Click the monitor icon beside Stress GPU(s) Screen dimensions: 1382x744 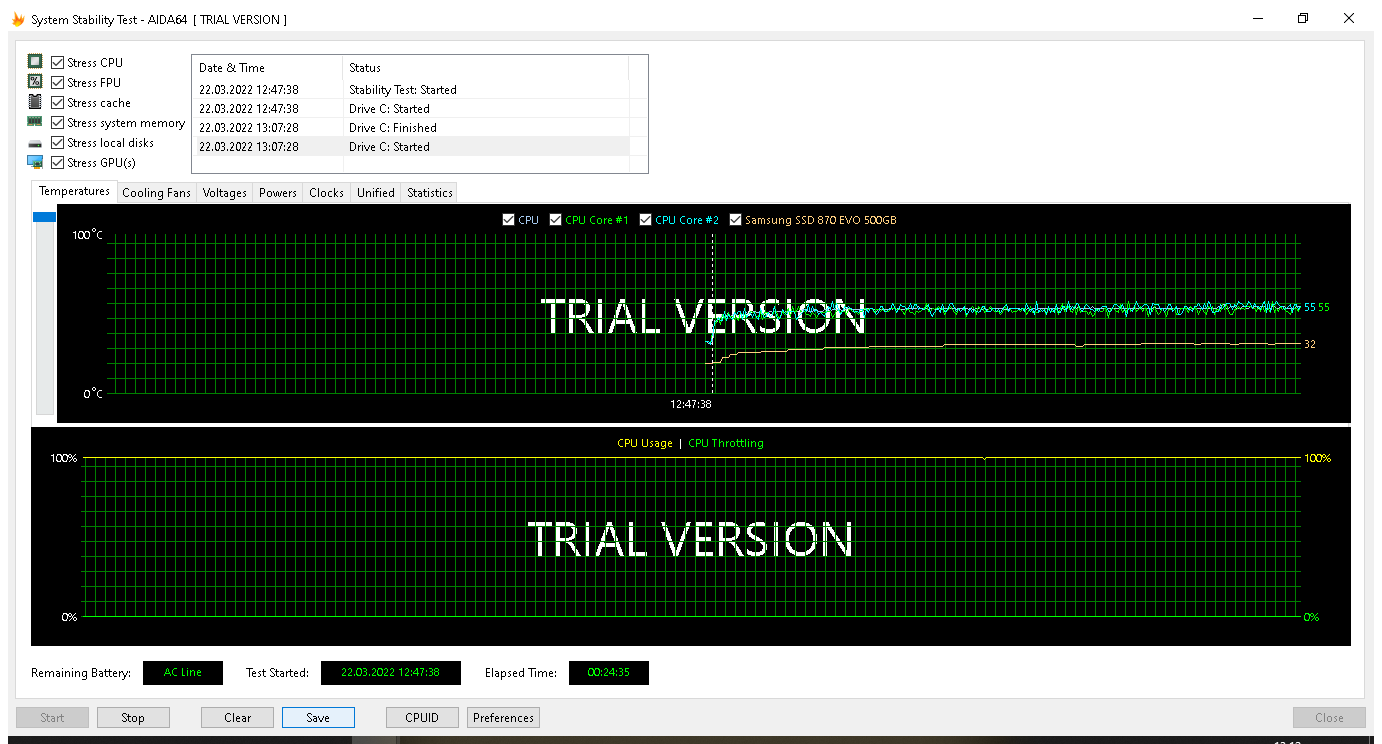[35, 162]
